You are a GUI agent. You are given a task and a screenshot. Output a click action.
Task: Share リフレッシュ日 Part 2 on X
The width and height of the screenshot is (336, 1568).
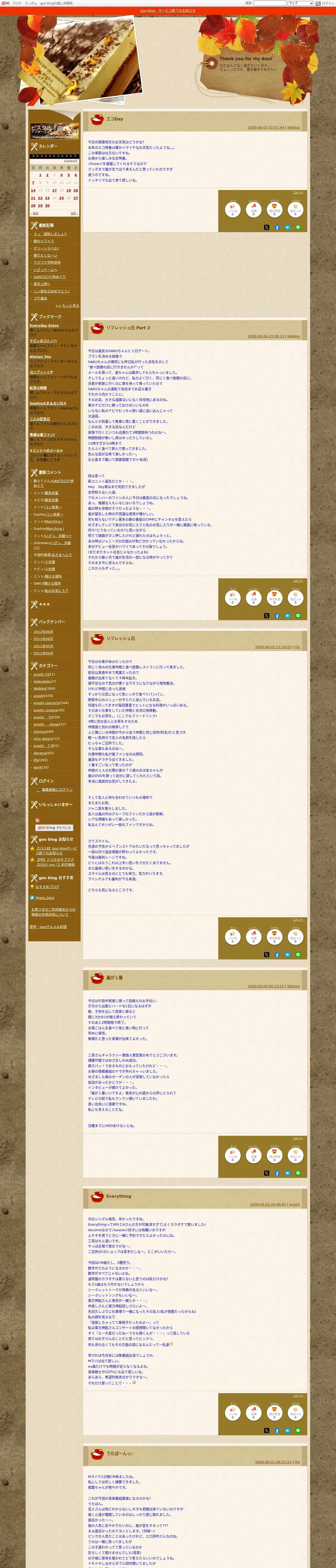pyautogui.click(x=266, y=615)
